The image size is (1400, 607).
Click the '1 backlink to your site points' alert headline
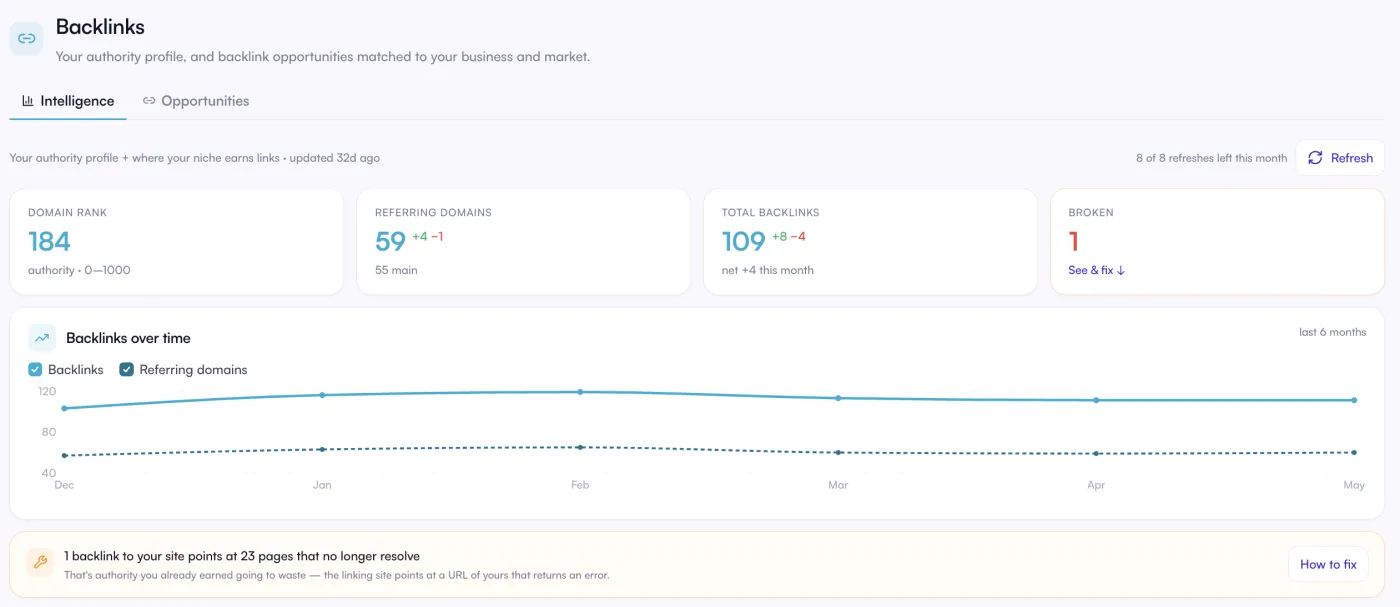tap(242, 556)
